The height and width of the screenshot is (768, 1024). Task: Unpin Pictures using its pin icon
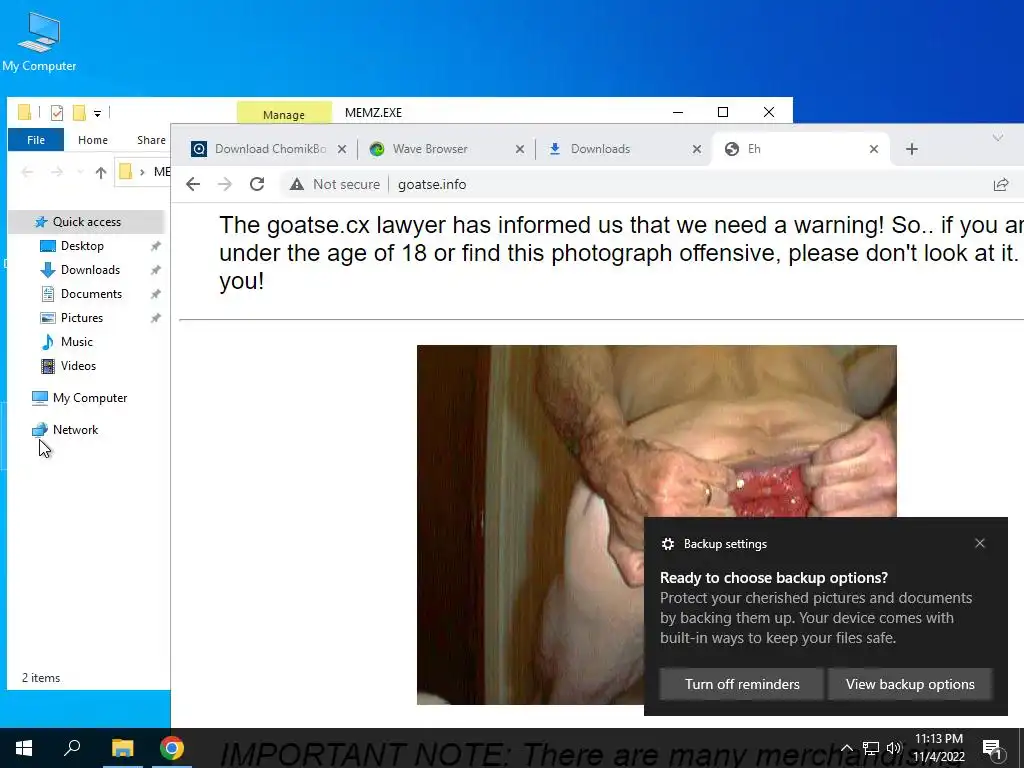pos(155,319)
